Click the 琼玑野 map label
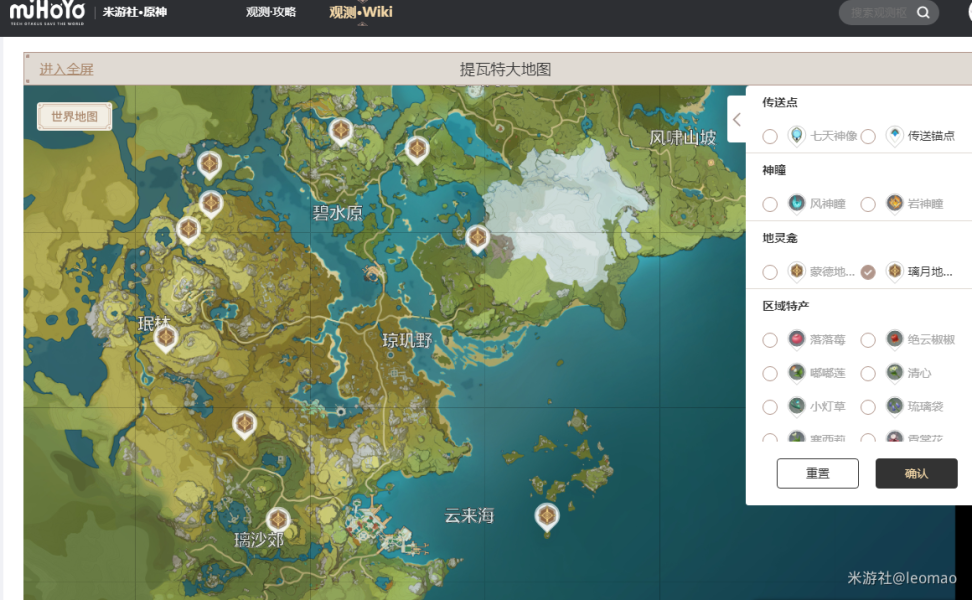 pos(407,340)
